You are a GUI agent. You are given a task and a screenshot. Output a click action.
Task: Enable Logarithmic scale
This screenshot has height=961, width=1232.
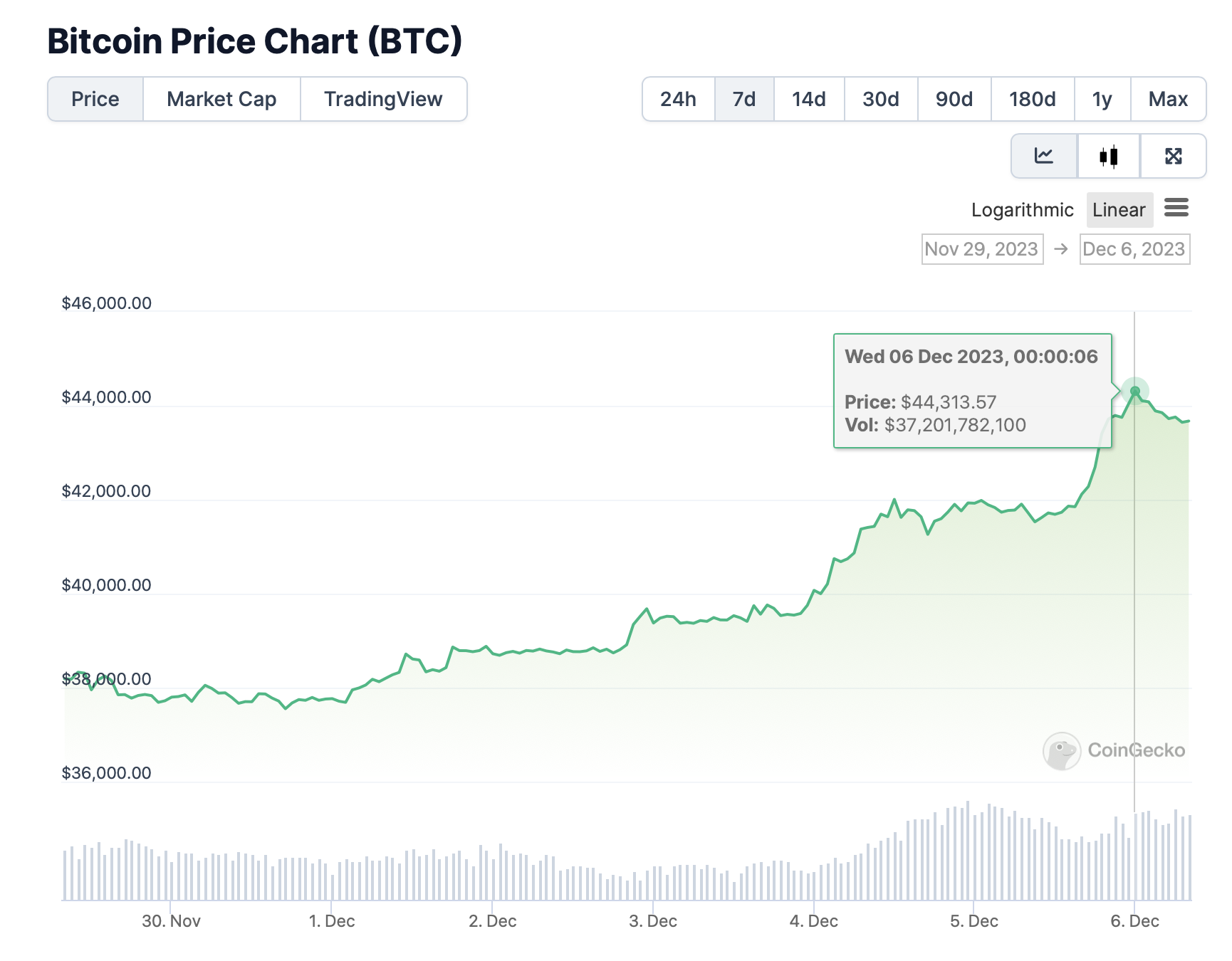point(1022,210)
